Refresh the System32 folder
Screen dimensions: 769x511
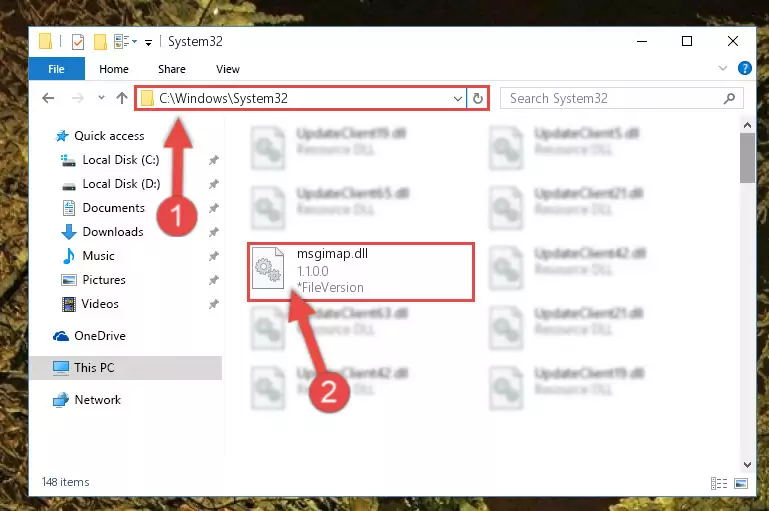tap(478, 99)
